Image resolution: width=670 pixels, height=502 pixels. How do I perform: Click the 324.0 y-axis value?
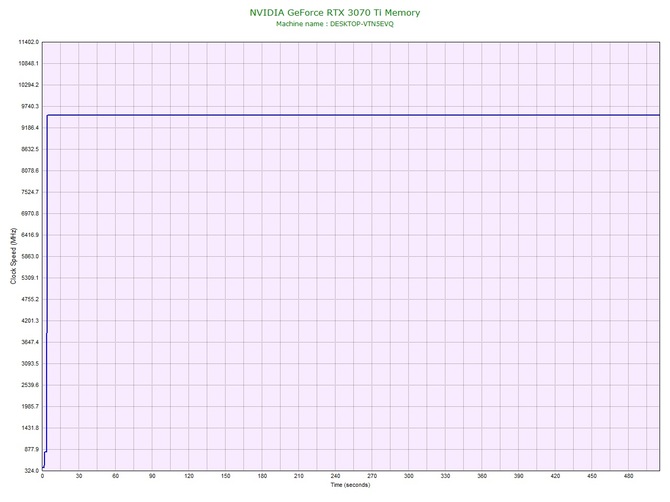pos(31,471)
